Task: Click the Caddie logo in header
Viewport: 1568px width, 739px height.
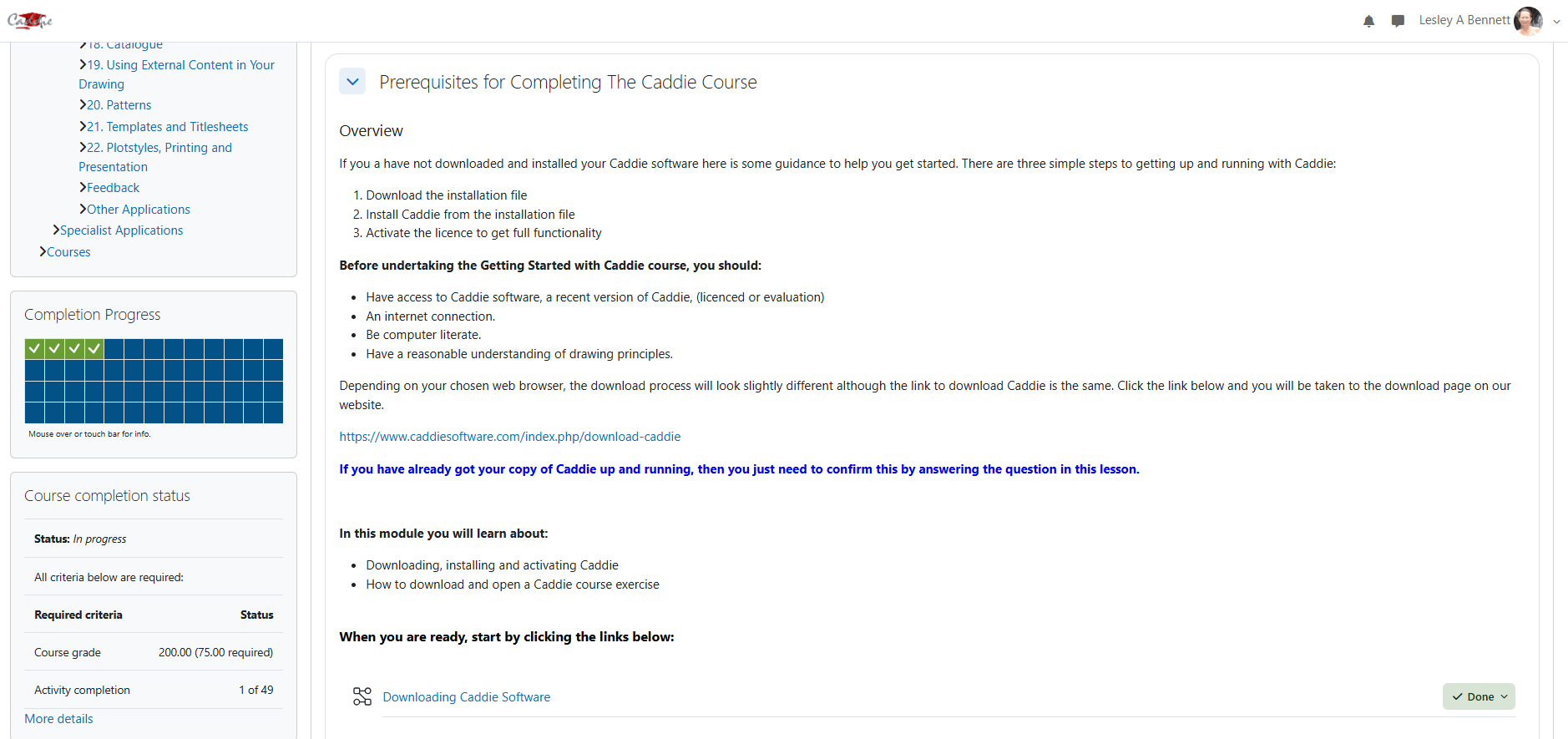Action: (30, 21)
